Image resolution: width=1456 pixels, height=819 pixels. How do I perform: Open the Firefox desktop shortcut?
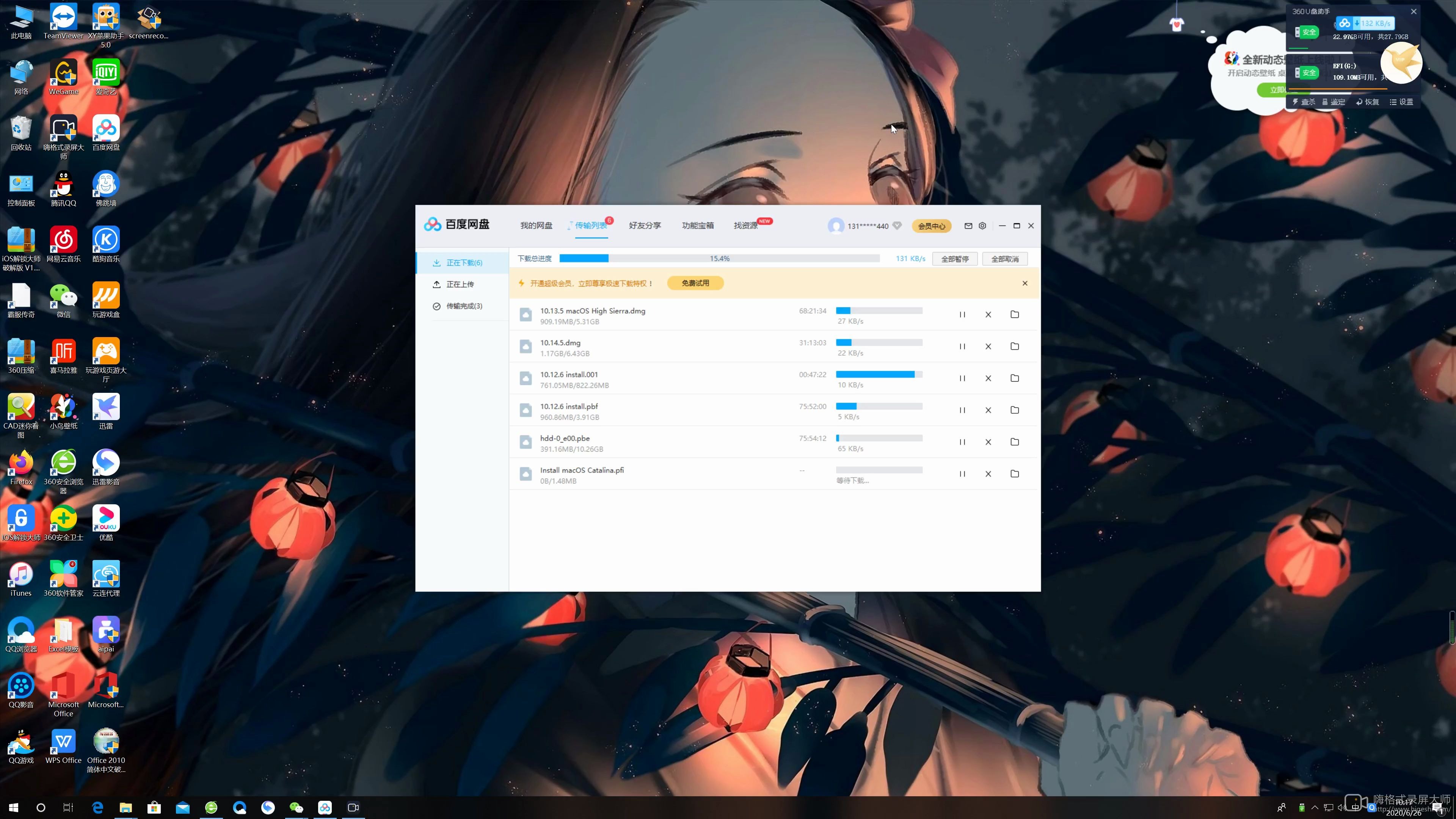pos(21,468)
